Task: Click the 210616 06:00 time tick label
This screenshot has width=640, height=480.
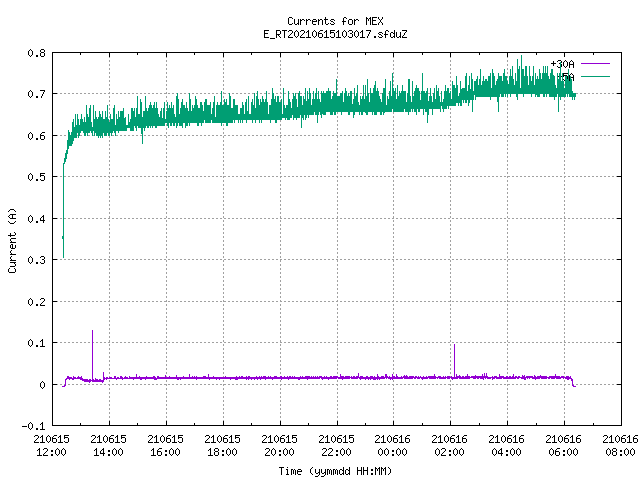Action: [563, 446]
